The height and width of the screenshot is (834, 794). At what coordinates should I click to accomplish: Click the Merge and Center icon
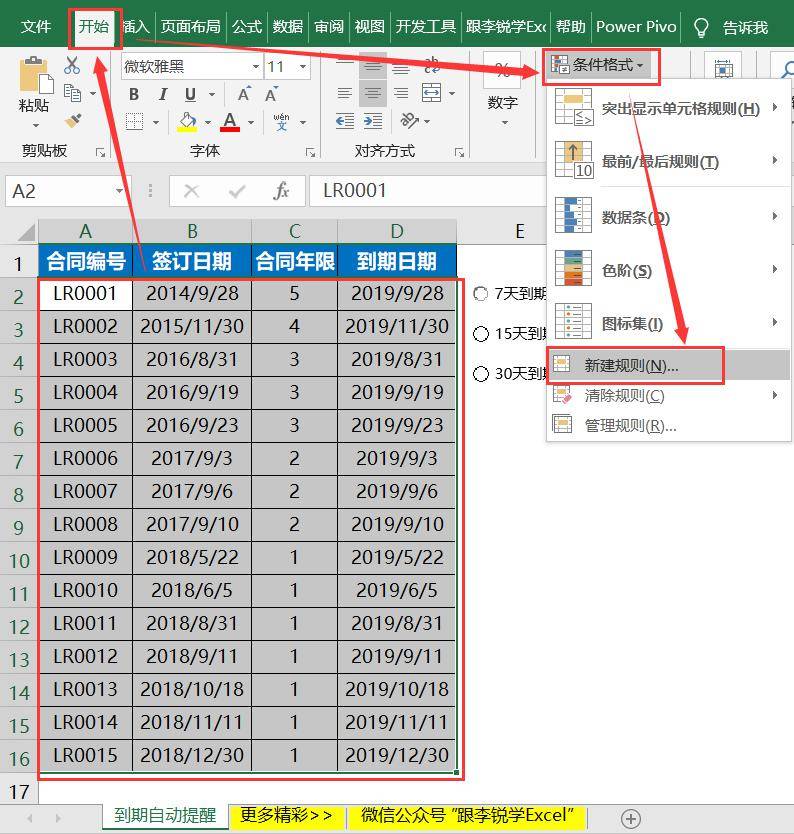(x=431, y=93)
